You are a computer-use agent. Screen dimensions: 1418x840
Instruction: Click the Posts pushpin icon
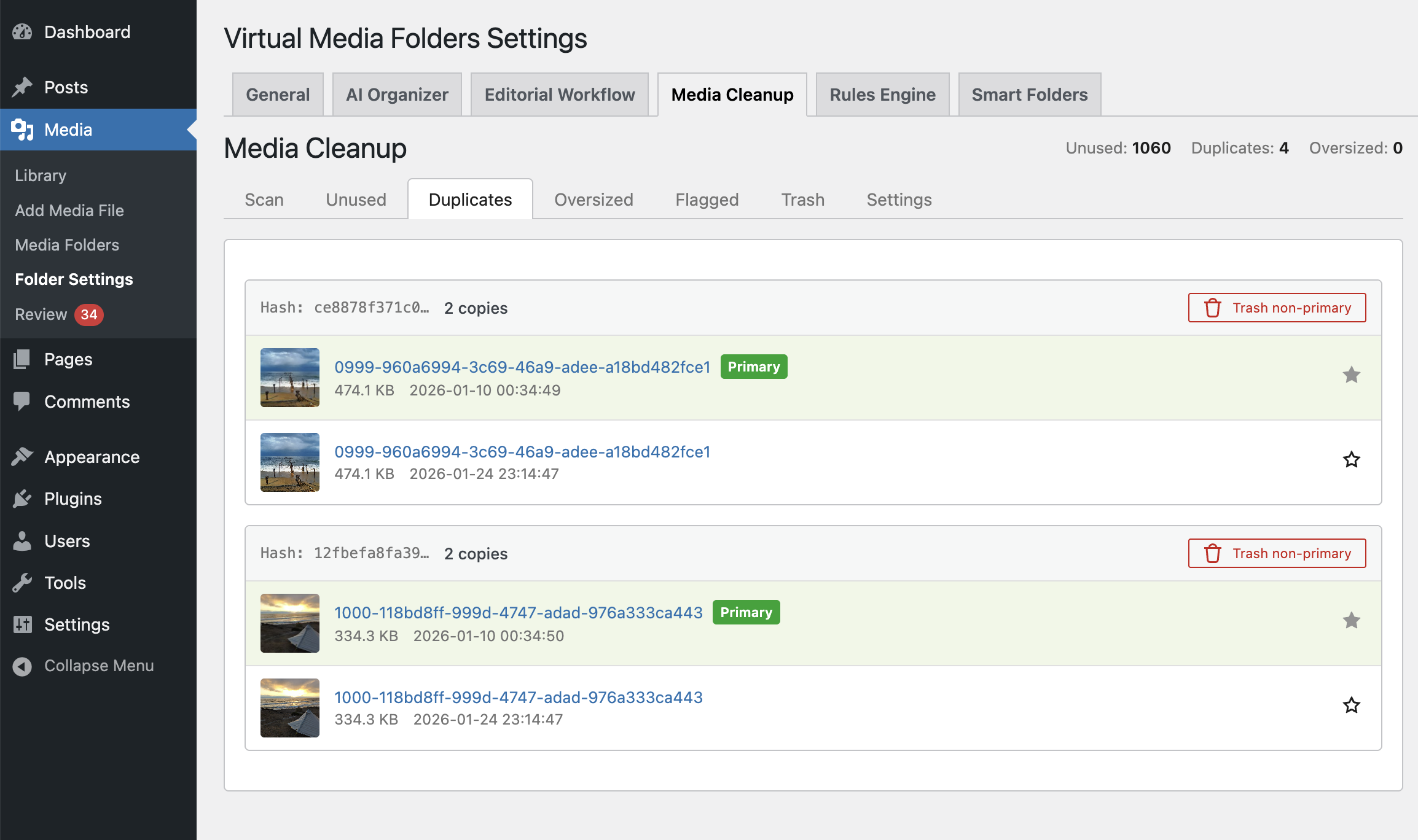(22, 87)
